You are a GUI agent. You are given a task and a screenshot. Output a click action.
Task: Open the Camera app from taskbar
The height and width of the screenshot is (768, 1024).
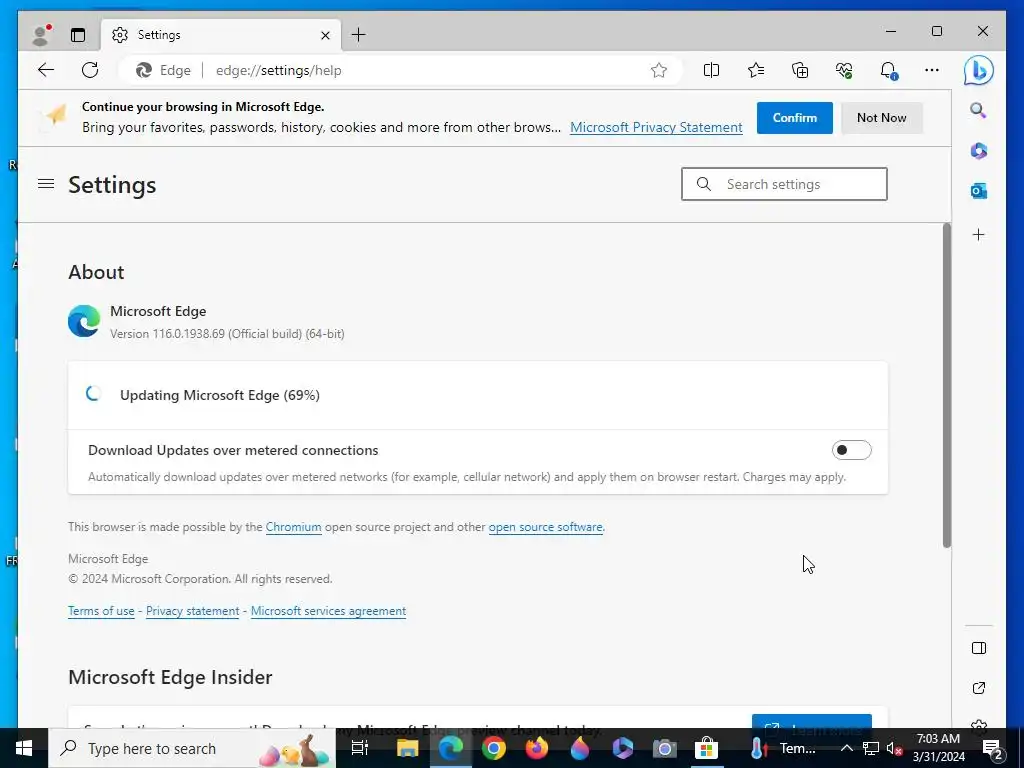pyautogui.click(x=664, y=748)
